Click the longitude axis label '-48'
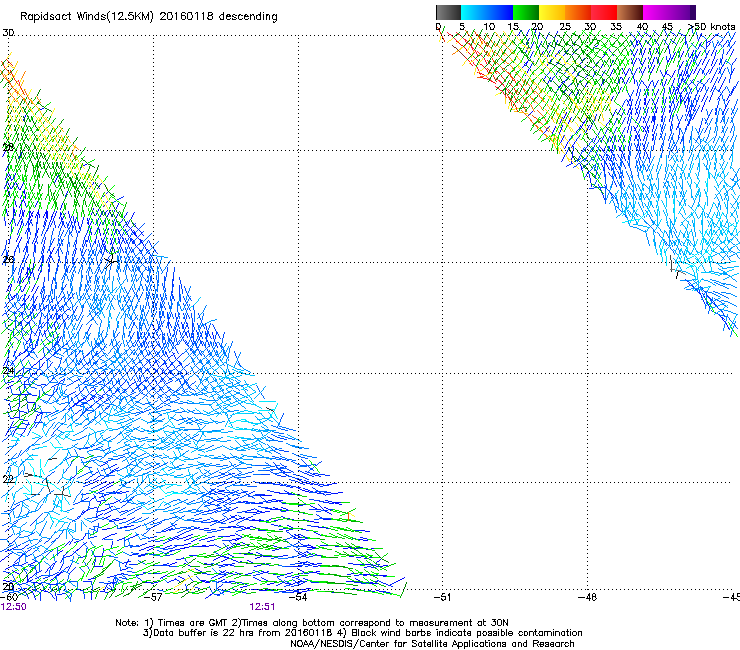This screenshot has width=740, height=650. [x=587, y=597]
